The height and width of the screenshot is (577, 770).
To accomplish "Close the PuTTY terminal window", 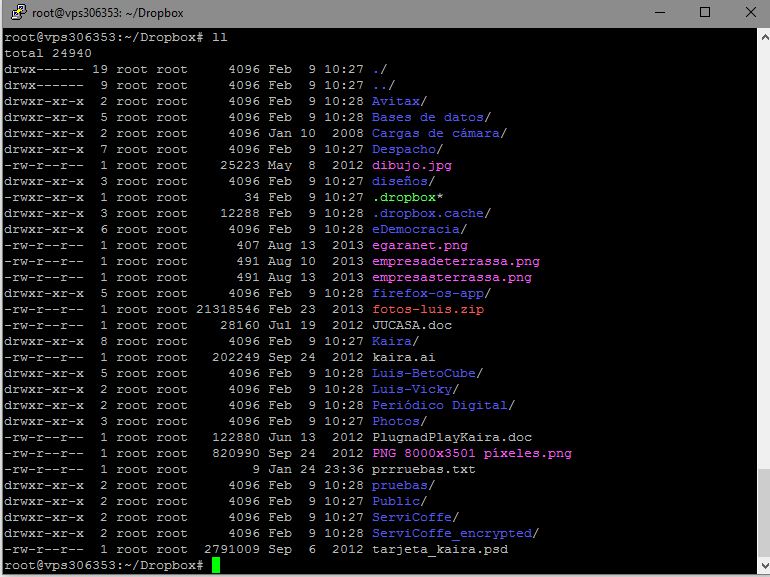I will point(750,12).
